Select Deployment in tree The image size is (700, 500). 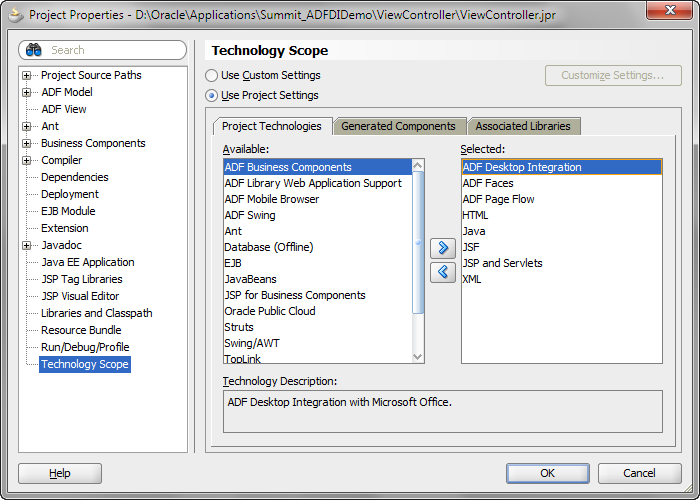click(70, 194)
